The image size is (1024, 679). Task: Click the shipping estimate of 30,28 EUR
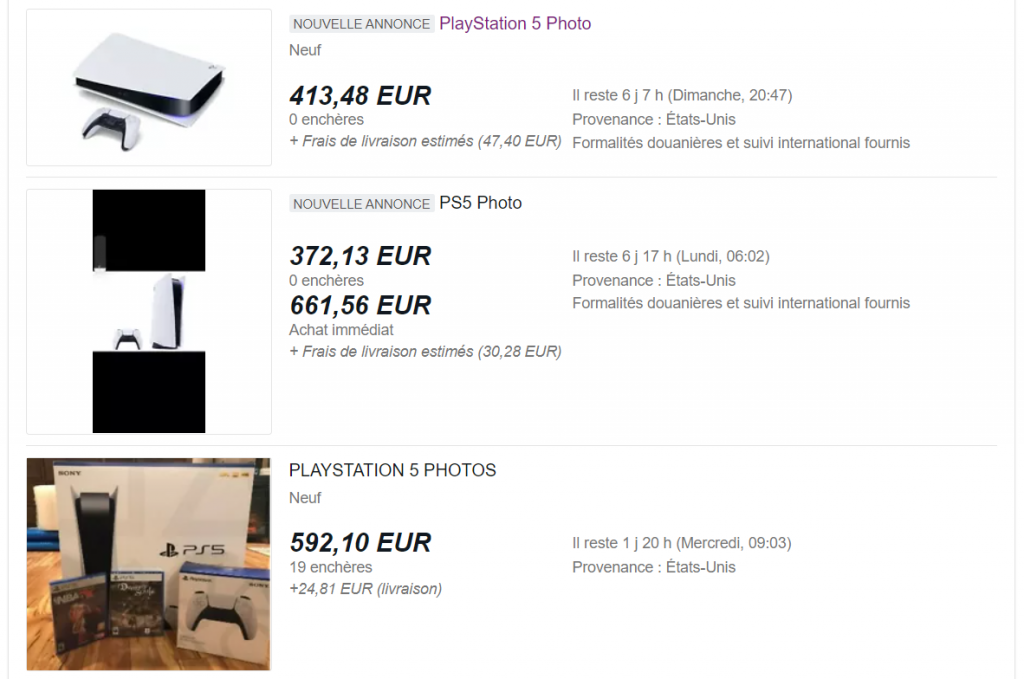click(425, 351)
